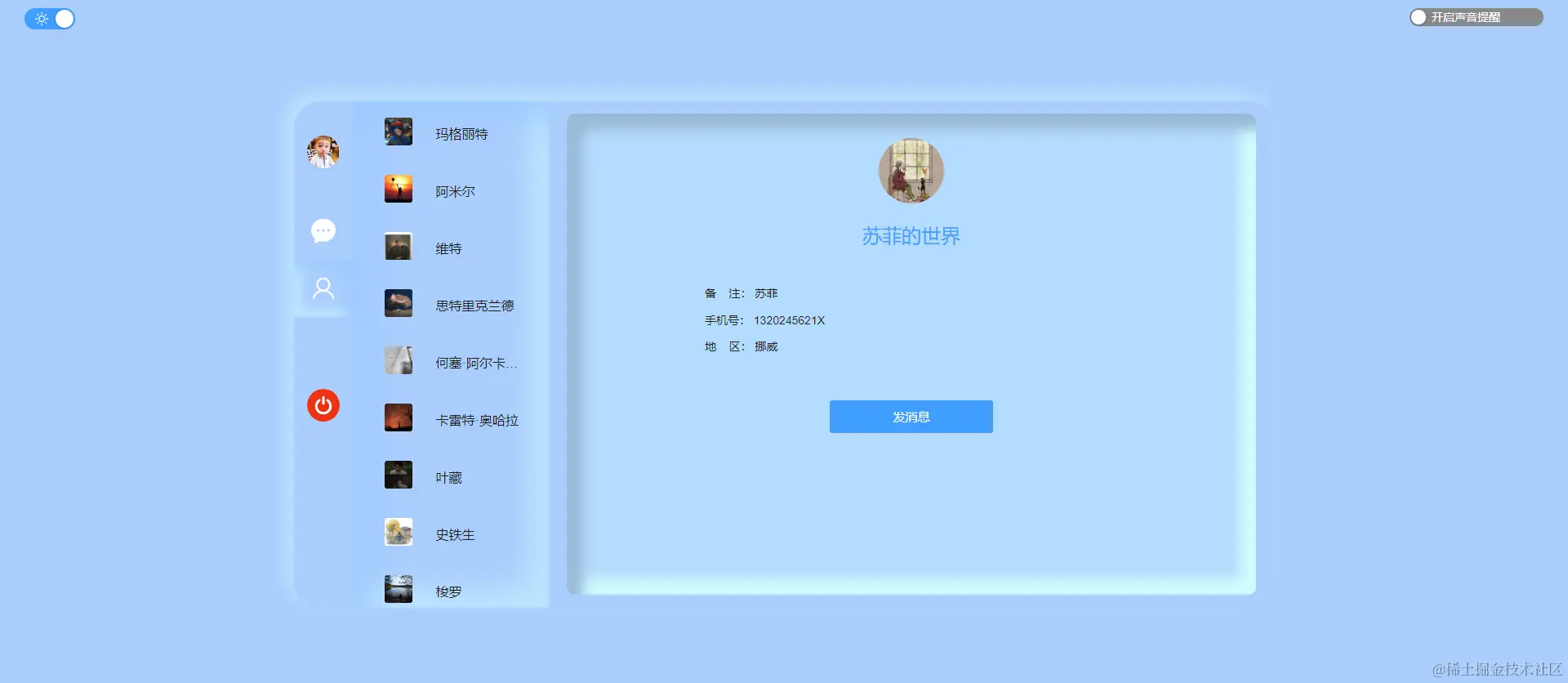The width and height of the screenshot is (1568, 683).
Task: Click the avatar beside 思特里克兰德
Action: 399,303
